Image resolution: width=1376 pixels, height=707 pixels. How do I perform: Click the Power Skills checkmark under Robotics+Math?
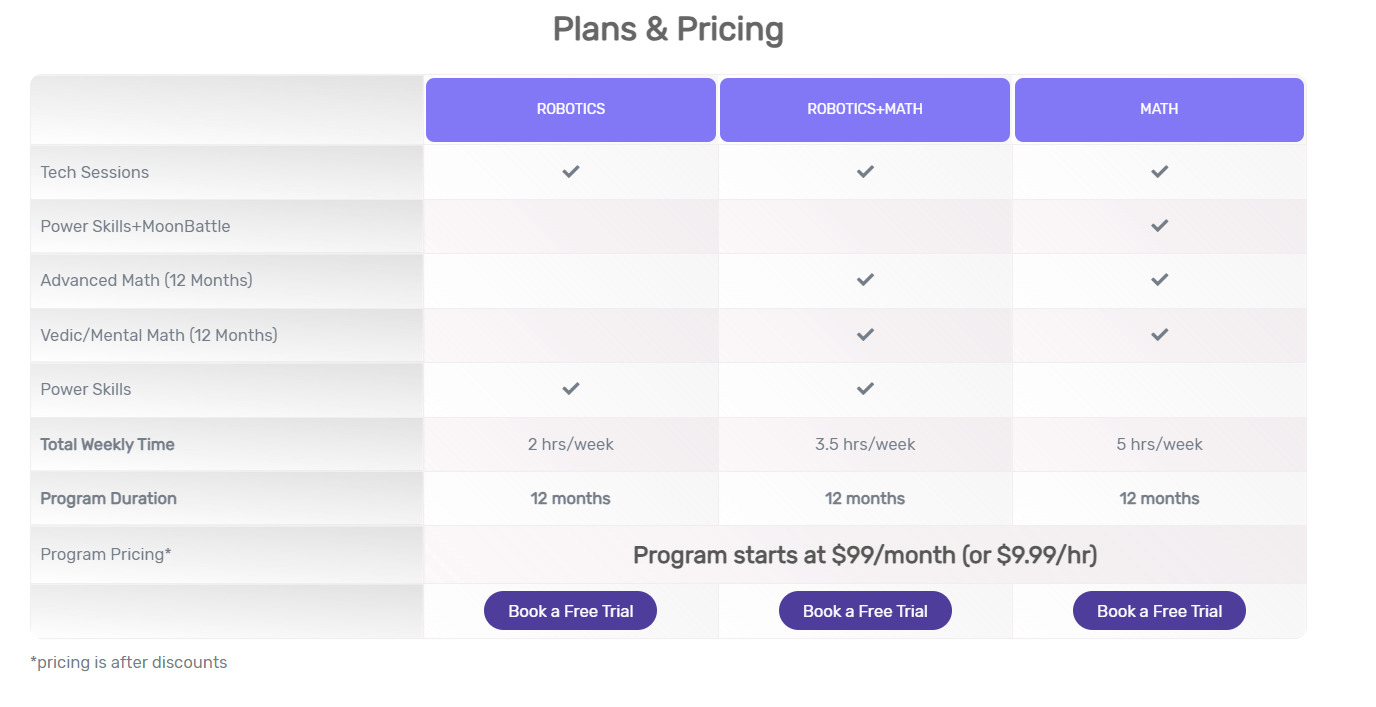tap(865, 389)
